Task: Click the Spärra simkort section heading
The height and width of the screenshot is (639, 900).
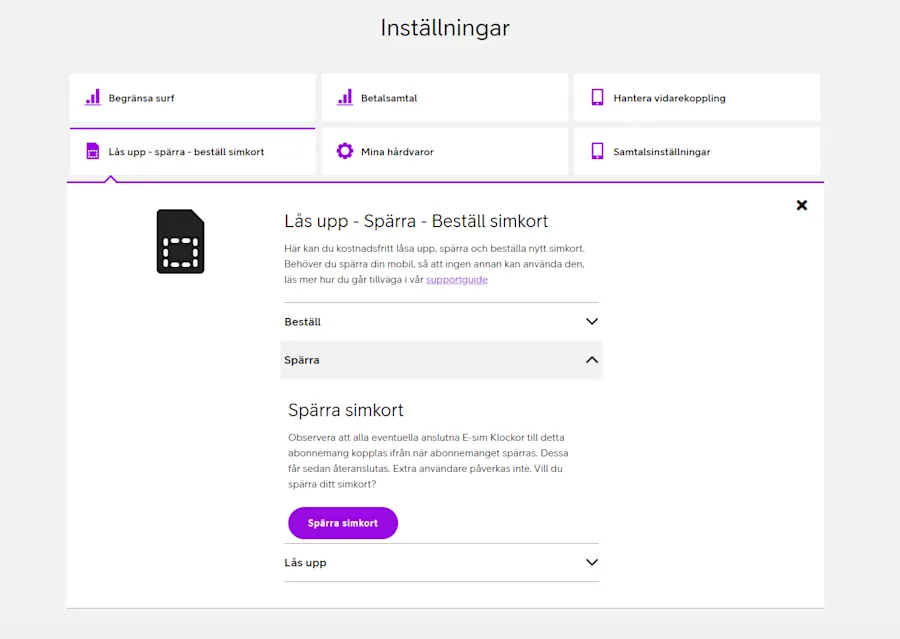Action: tap(344, 409)
